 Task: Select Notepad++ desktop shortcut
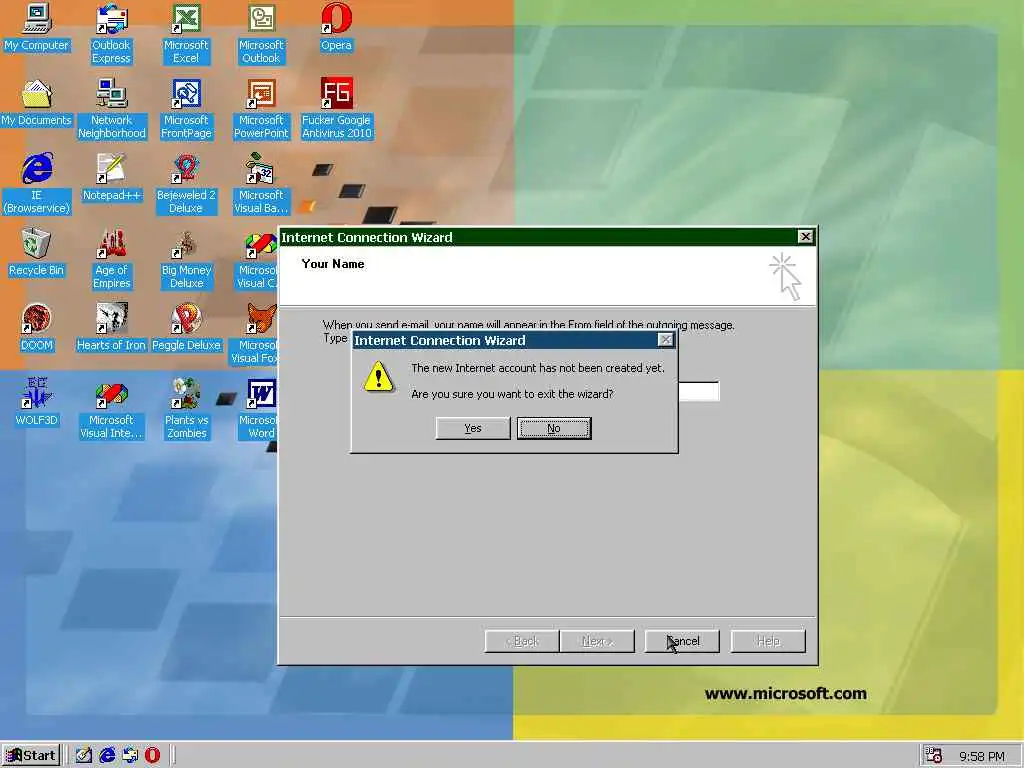pyautogui.click(x=111, y=178)
